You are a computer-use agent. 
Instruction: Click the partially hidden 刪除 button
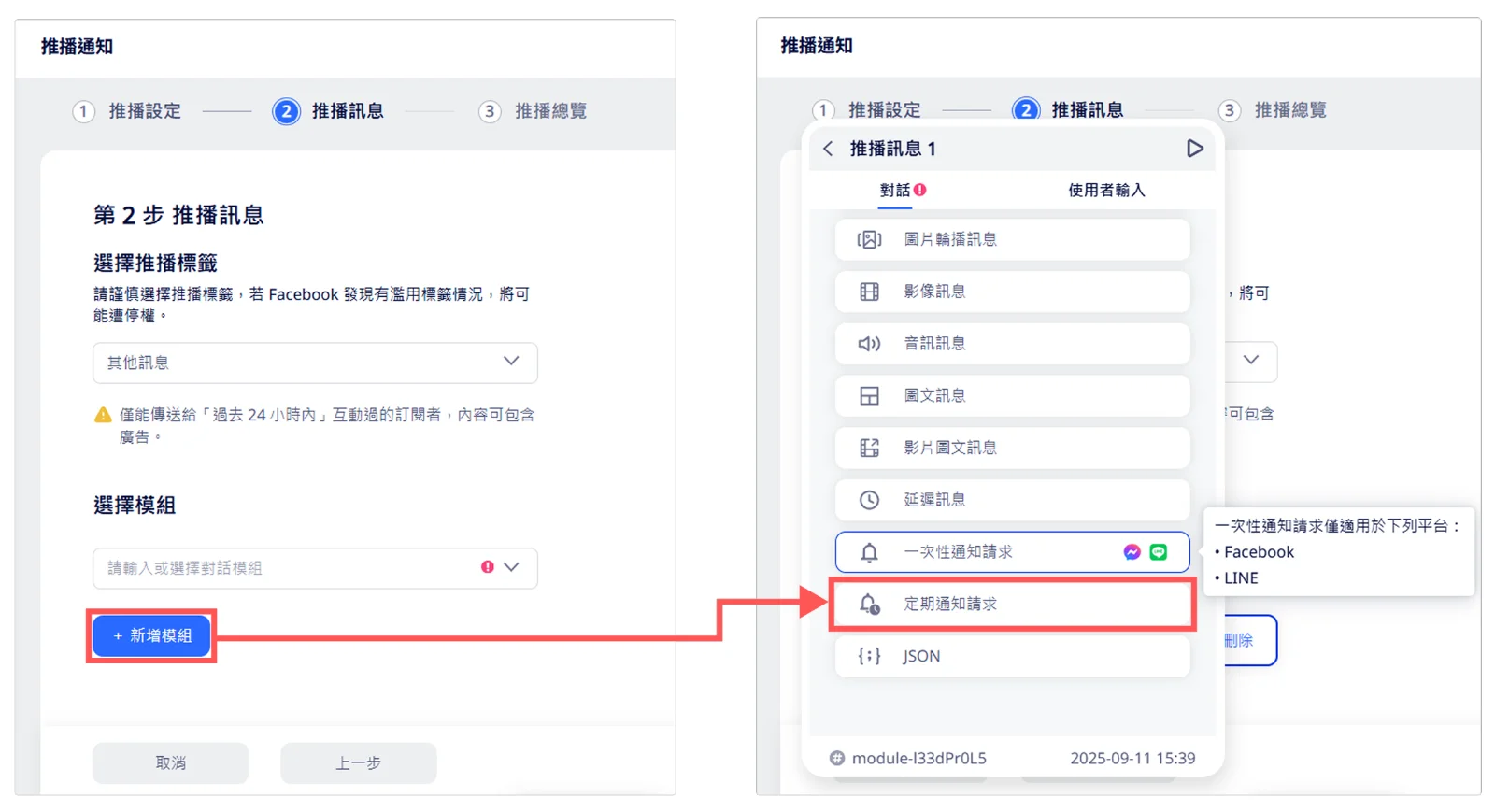point(1250,640)
